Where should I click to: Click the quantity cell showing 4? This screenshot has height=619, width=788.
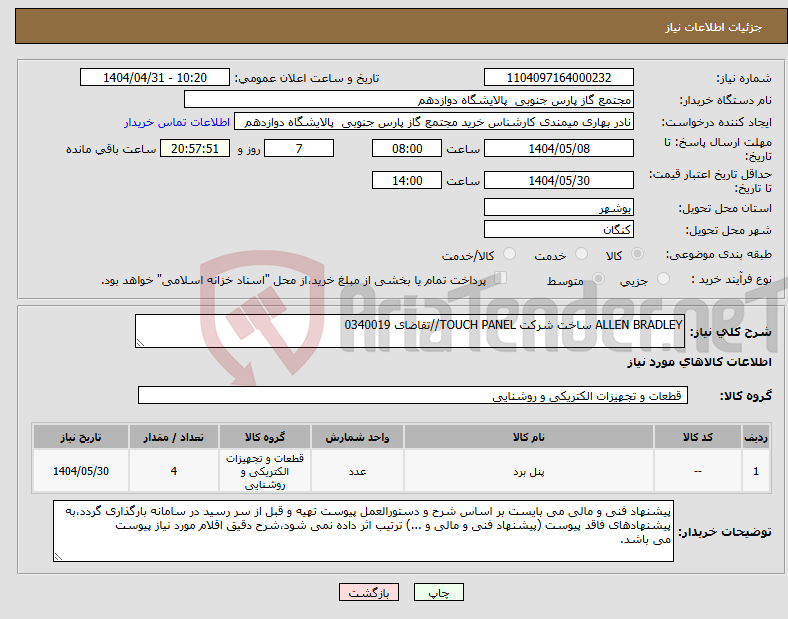tap(173, 471)
